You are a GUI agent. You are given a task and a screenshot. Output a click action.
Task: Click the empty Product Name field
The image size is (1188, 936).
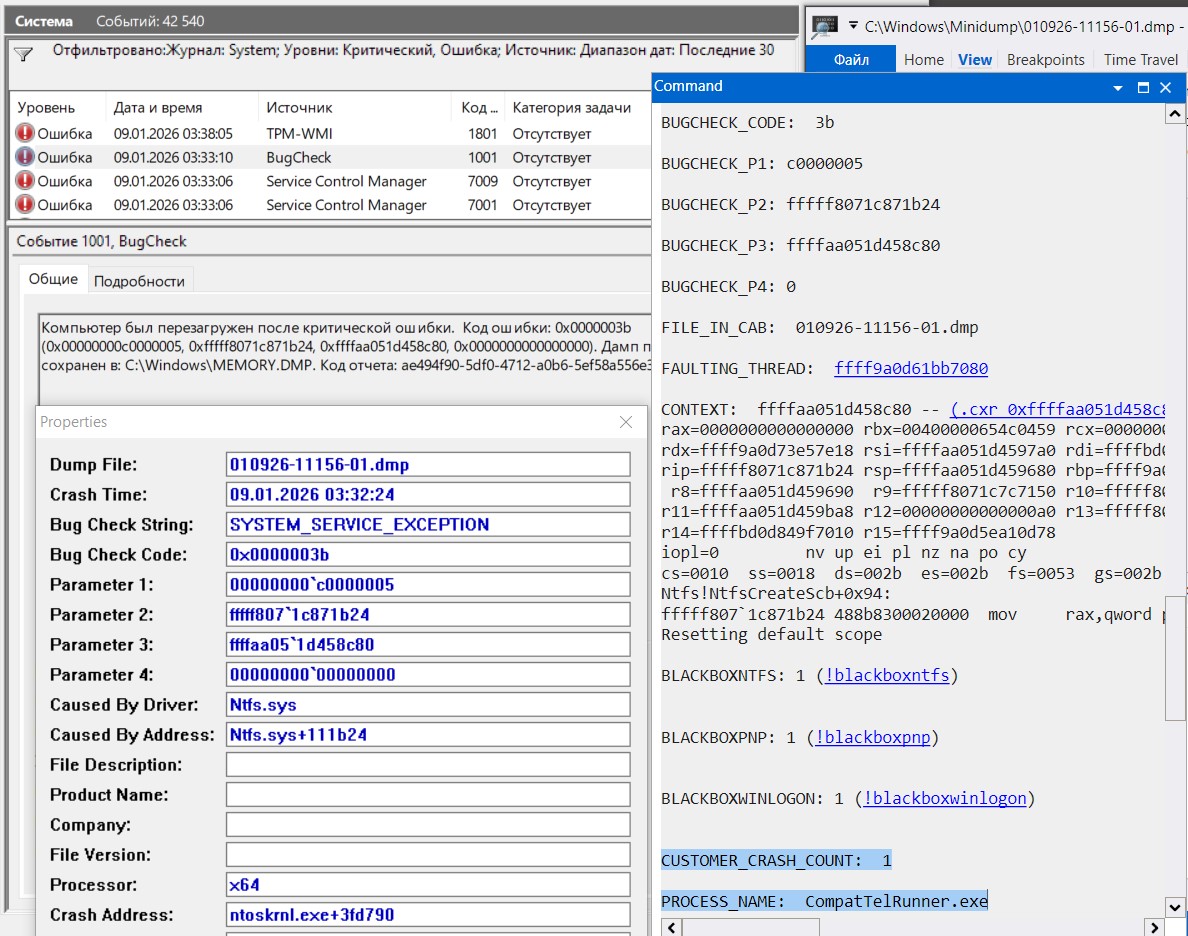428,795
